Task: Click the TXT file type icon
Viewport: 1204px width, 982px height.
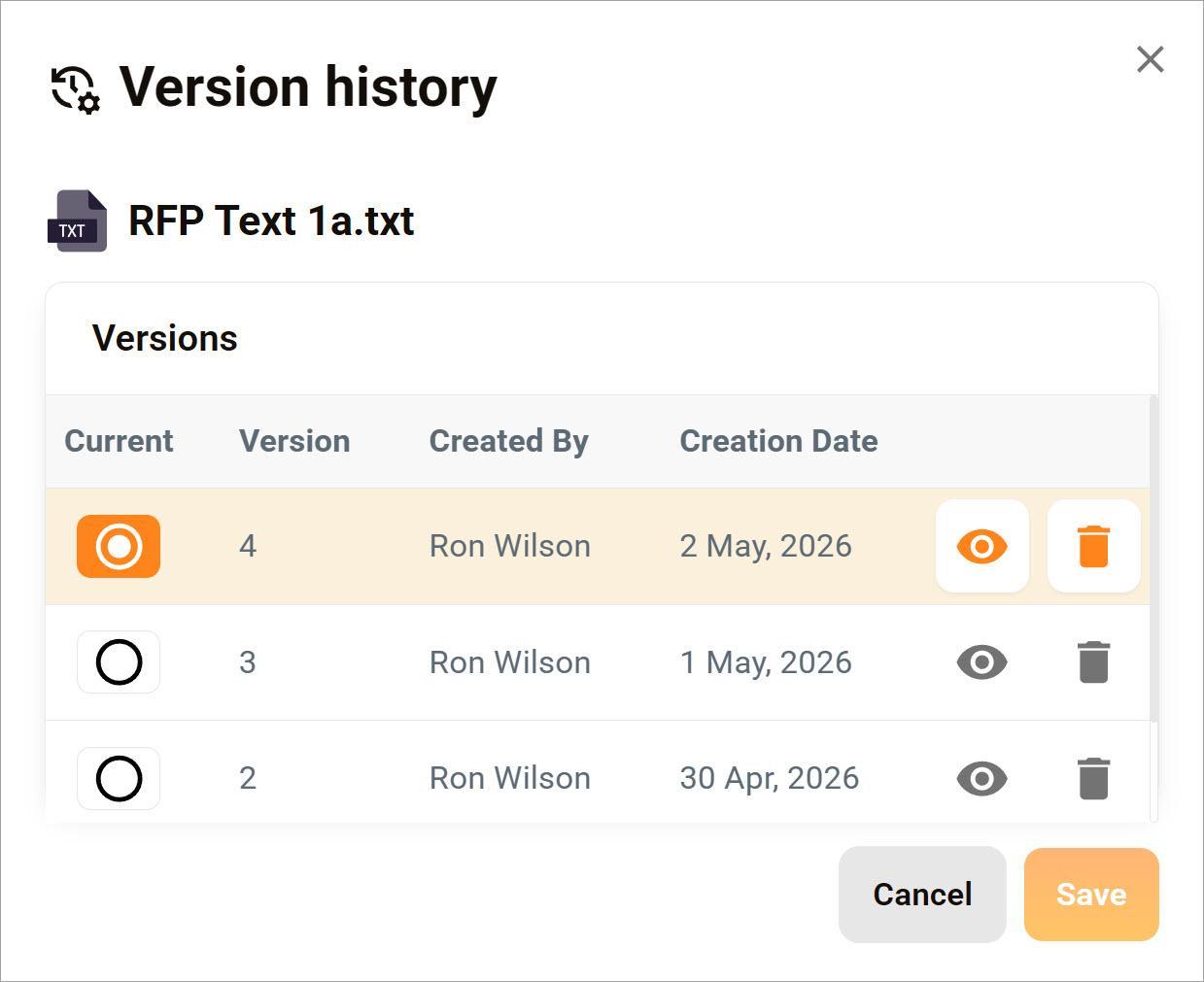Action: 77,220
